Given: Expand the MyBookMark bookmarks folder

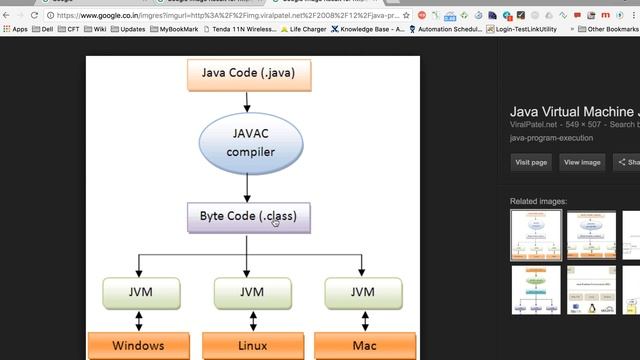Looking at the screenshot, I should 174,29.
